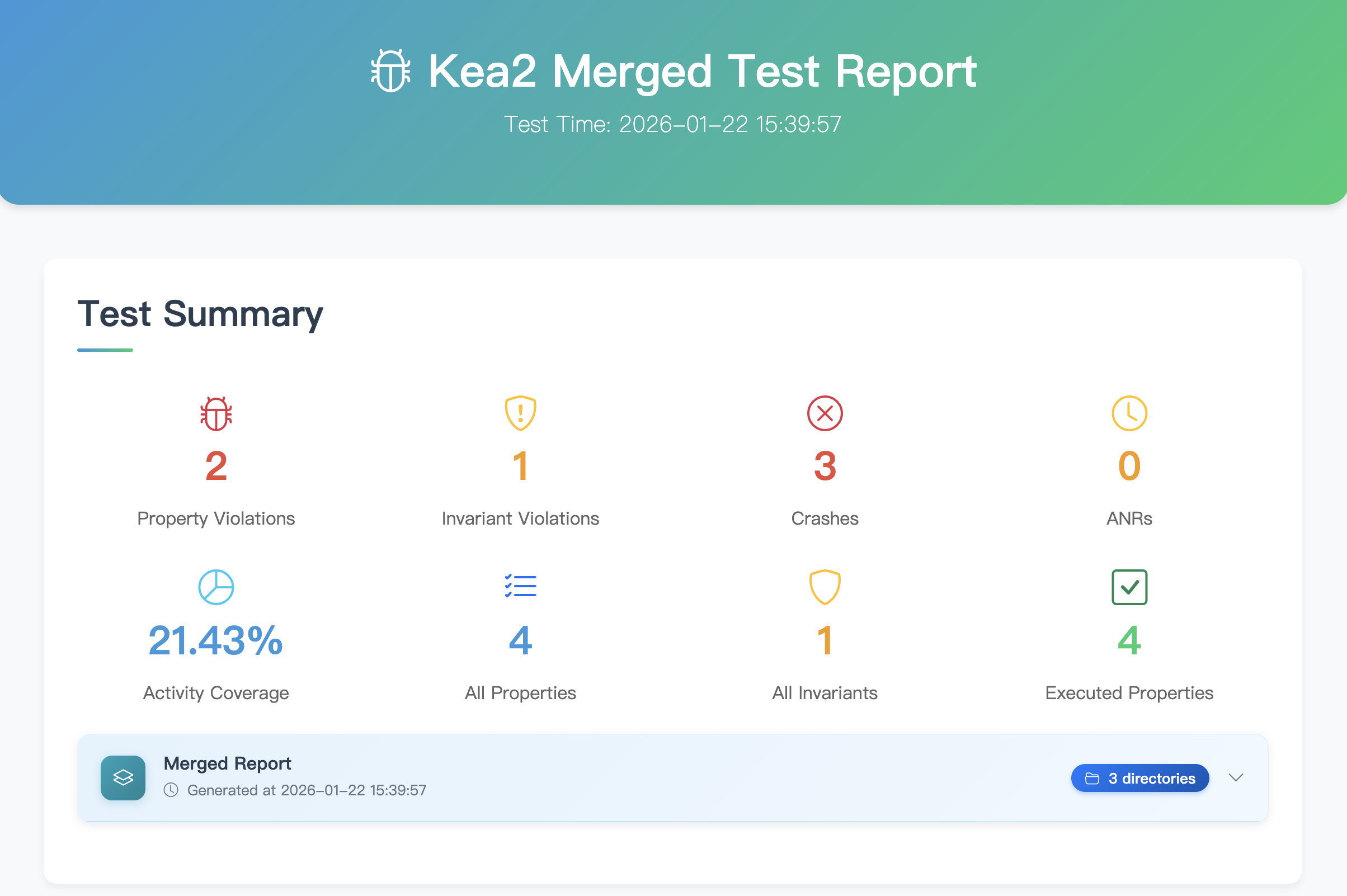Click the Crashes count number 3

pos(824,466)
